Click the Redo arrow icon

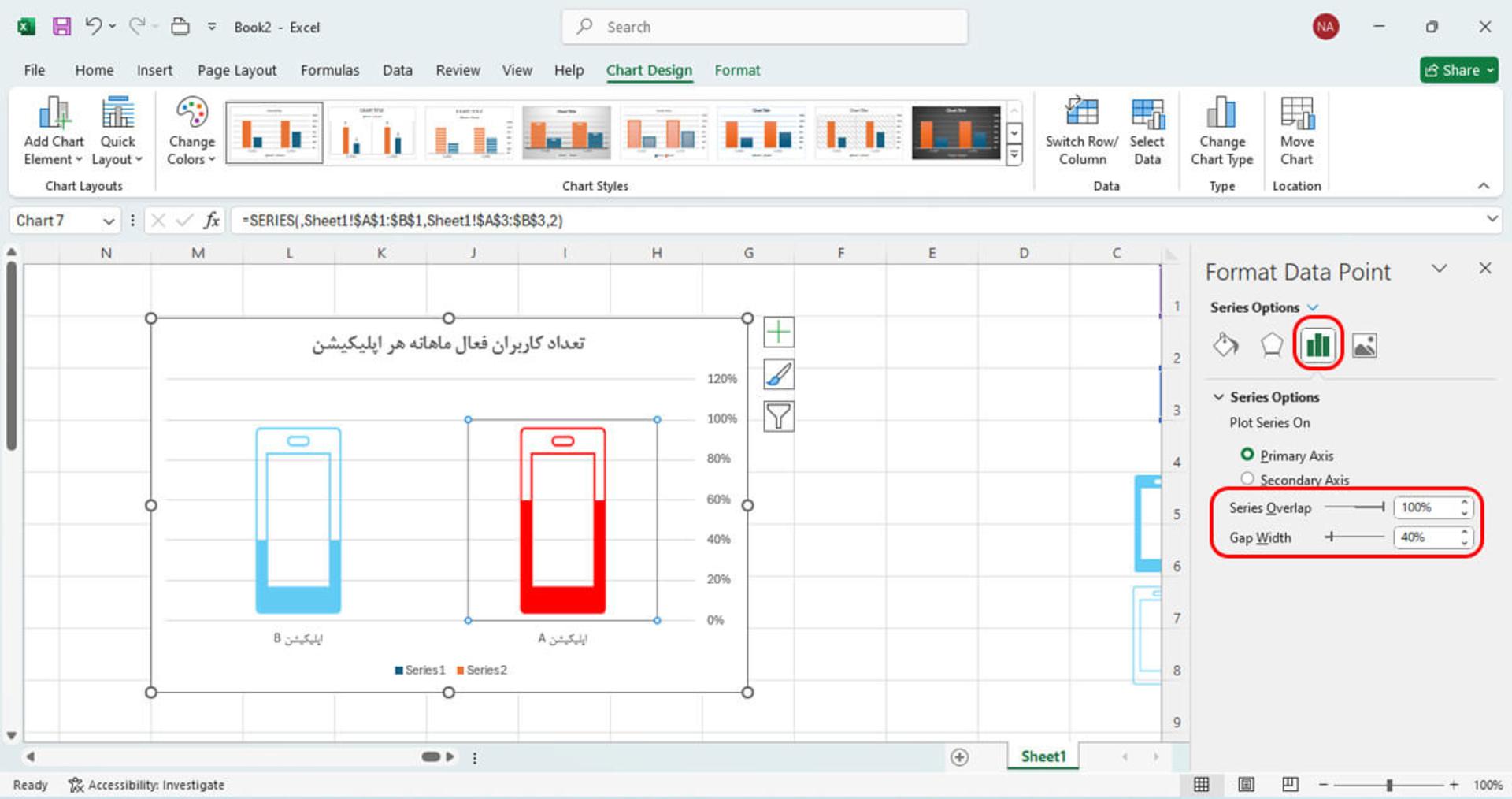tap(137, 27)
